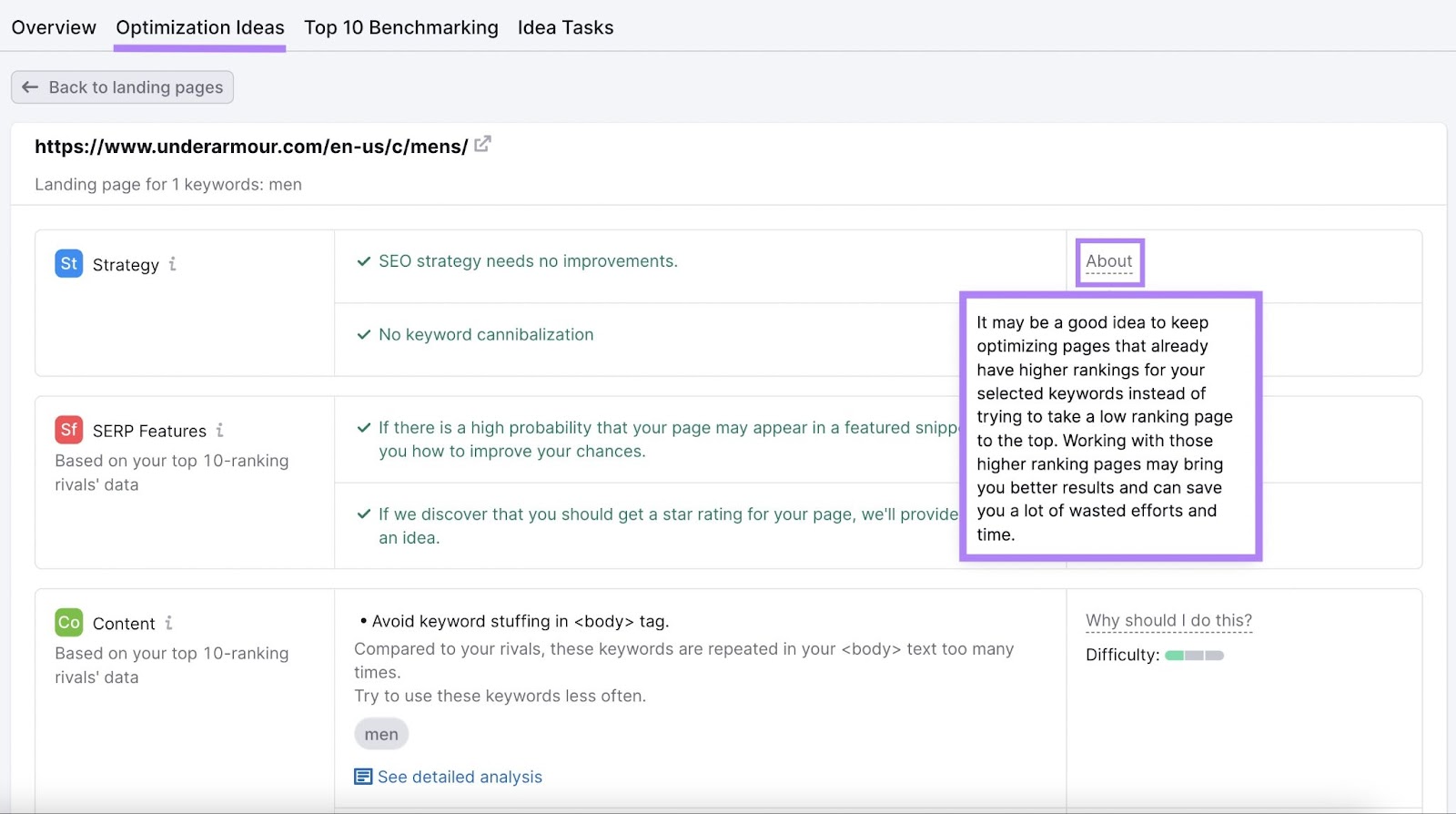
Task: Click 'Landing page for 1 keywords: men'
Action: 168,185
